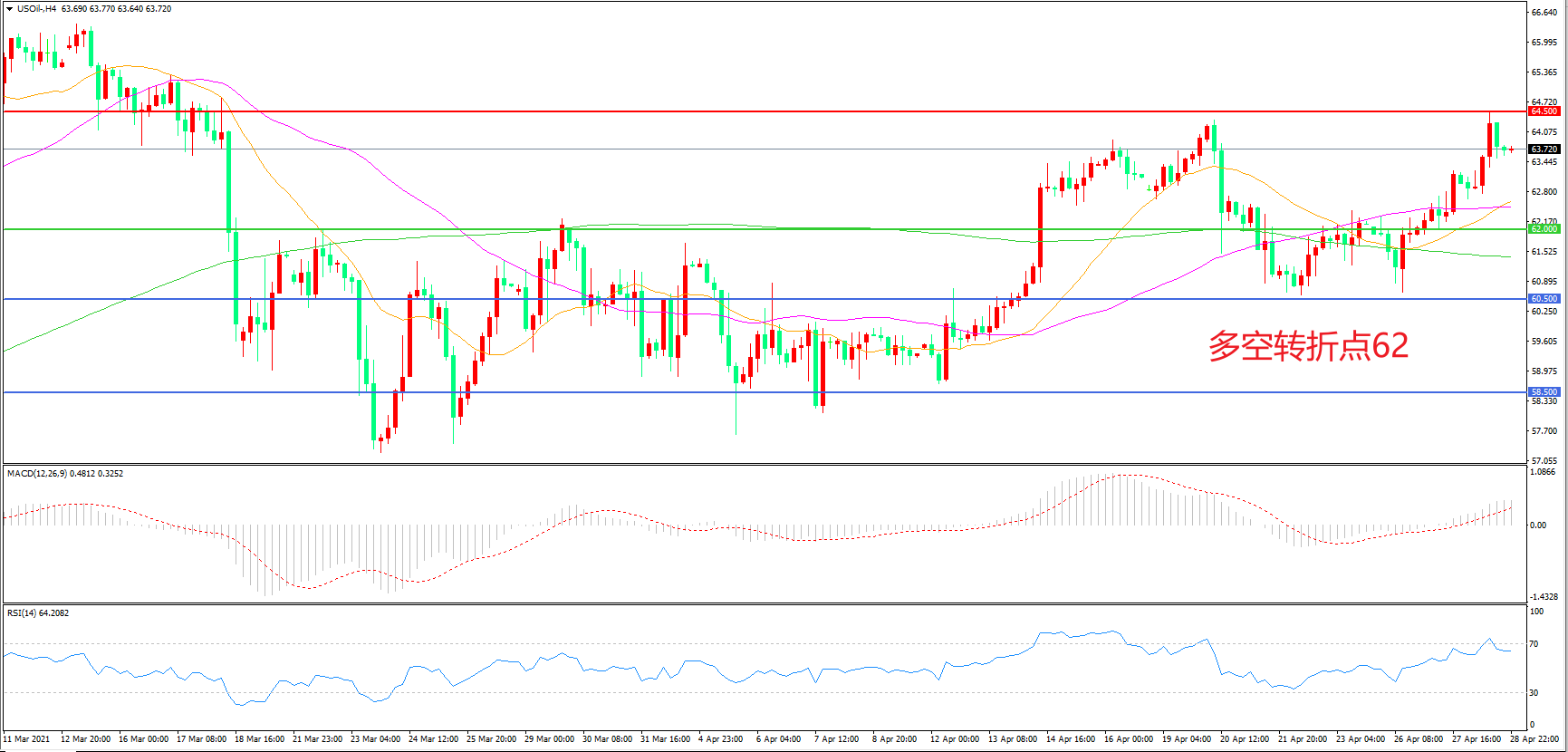1568x752 pixels.
Task: Select the red text annotation 多空转折点62
Action: (x=1308, y=346)
